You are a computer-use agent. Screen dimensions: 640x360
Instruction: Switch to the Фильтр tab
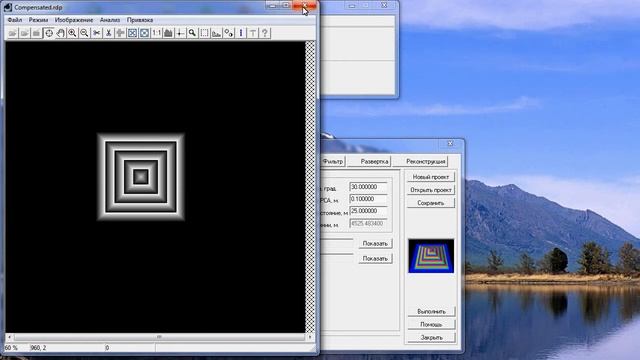click(x=333, y=162)
